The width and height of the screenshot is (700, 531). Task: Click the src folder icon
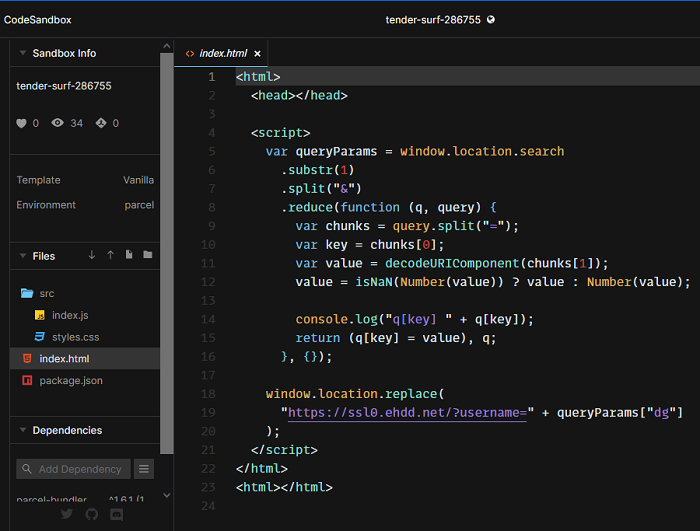(27, 293)
